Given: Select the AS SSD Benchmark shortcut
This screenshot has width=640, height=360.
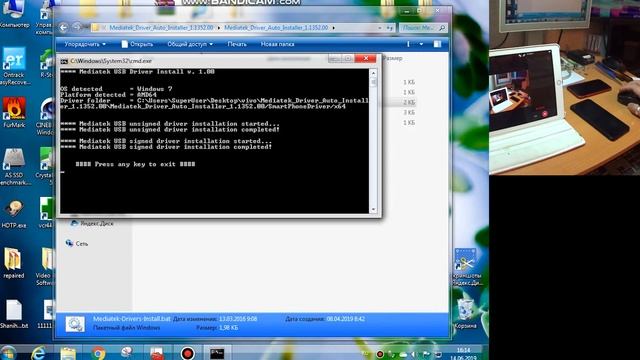Looking at the screenshot, I should point(14,167).
